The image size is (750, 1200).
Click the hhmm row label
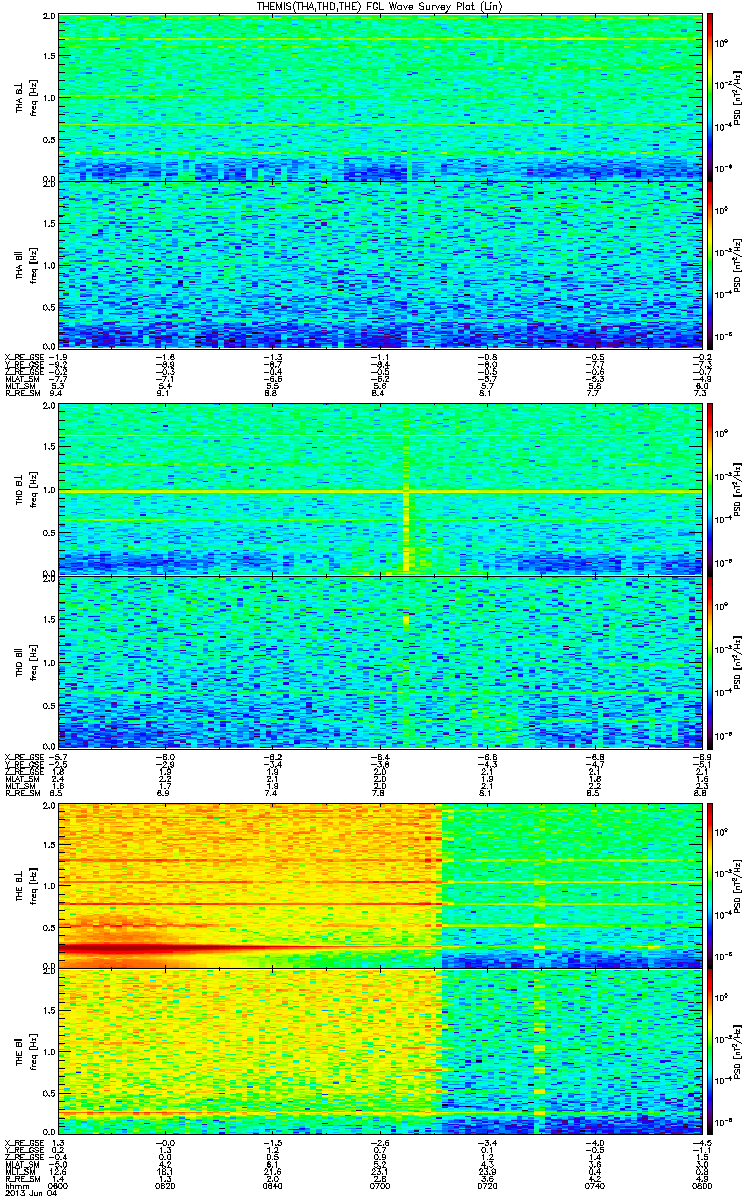pos(15,1185)
